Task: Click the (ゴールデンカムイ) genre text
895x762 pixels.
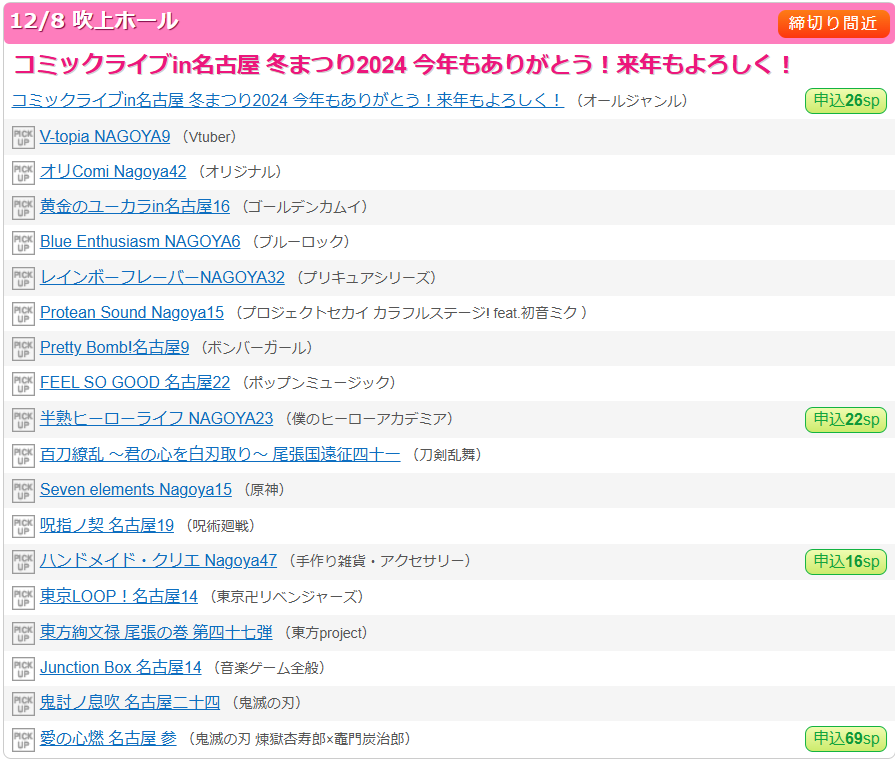Action: point(305,207)
